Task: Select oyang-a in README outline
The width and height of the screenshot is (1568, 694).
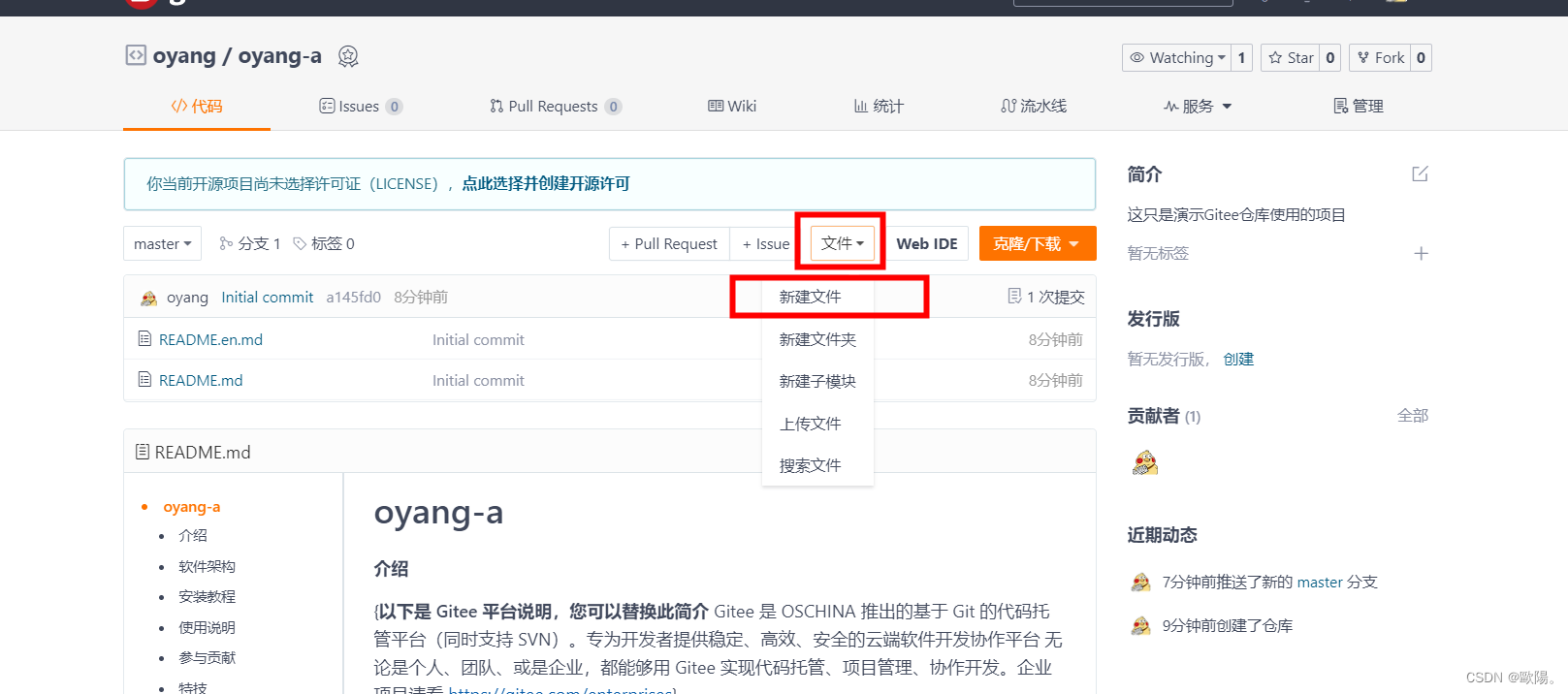Action: 192,506
